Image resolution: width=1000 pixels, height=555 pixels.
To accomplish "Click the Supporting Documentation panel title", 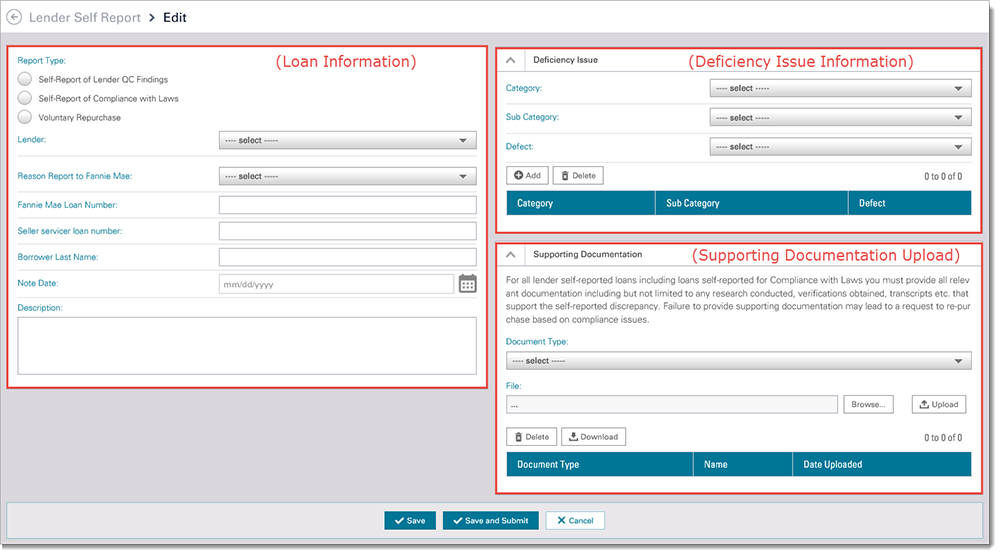I will pyautogui.click(x=587, y=255).
